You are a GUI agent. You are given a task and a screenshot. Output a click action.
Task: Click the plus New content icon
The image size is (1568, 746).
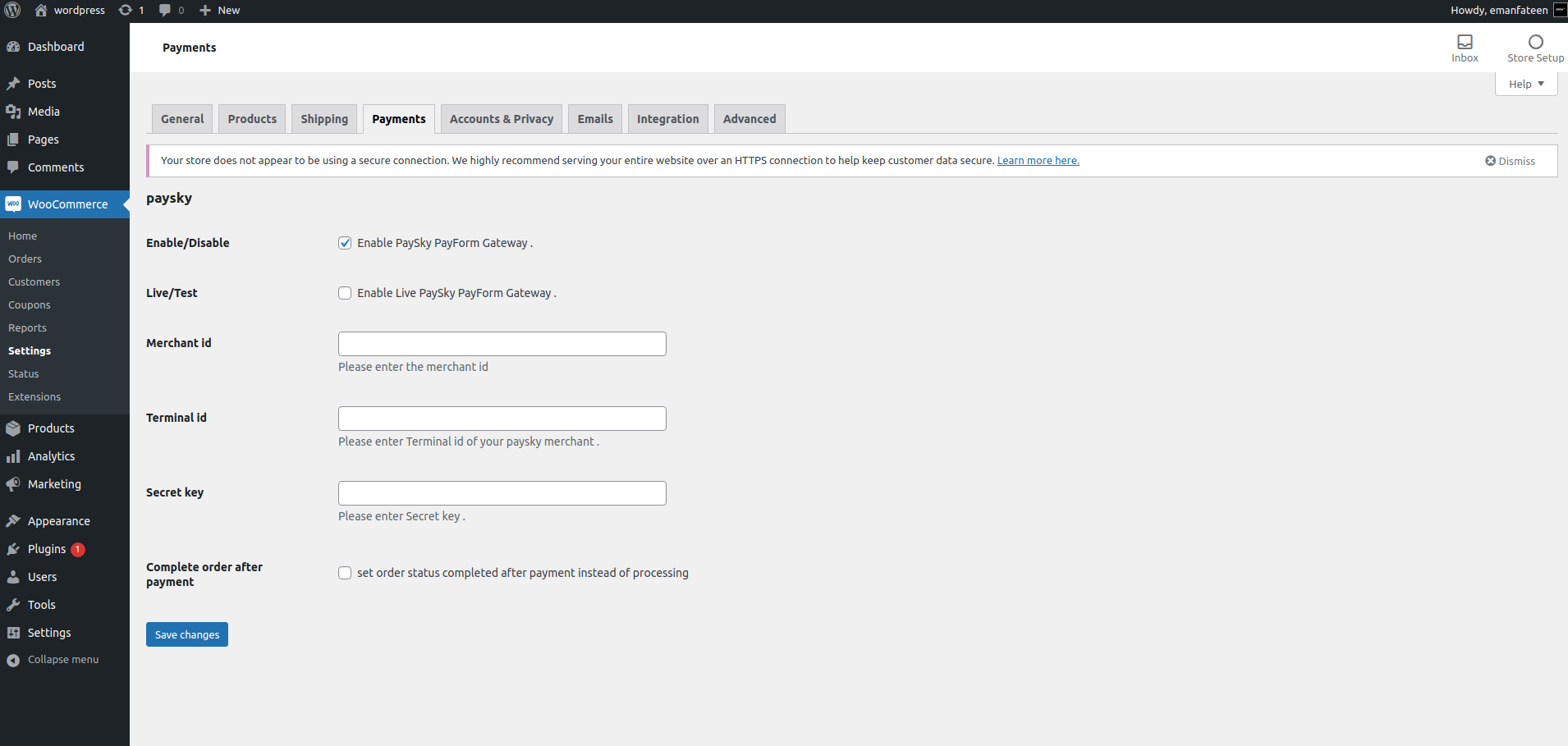pyautogui.click(x=205, y=10)
